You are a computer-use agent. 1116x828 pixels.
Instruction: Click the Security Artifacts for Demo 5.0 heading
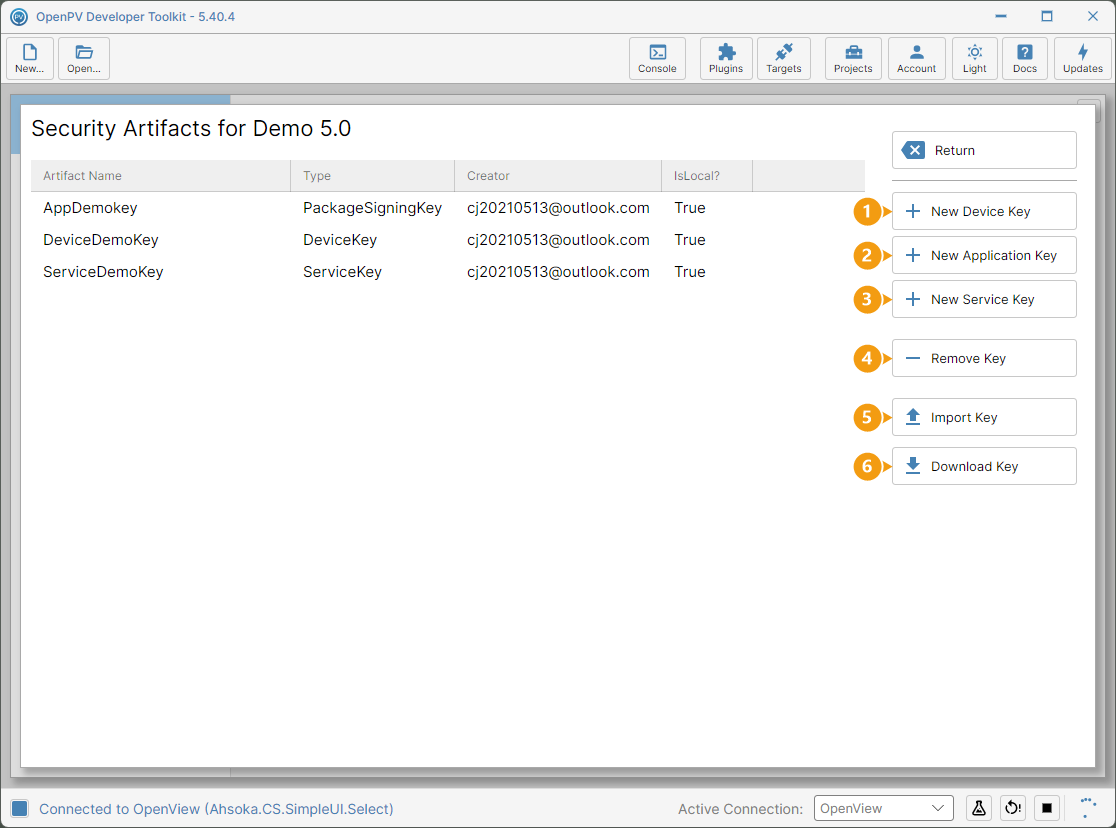point(191,129)
